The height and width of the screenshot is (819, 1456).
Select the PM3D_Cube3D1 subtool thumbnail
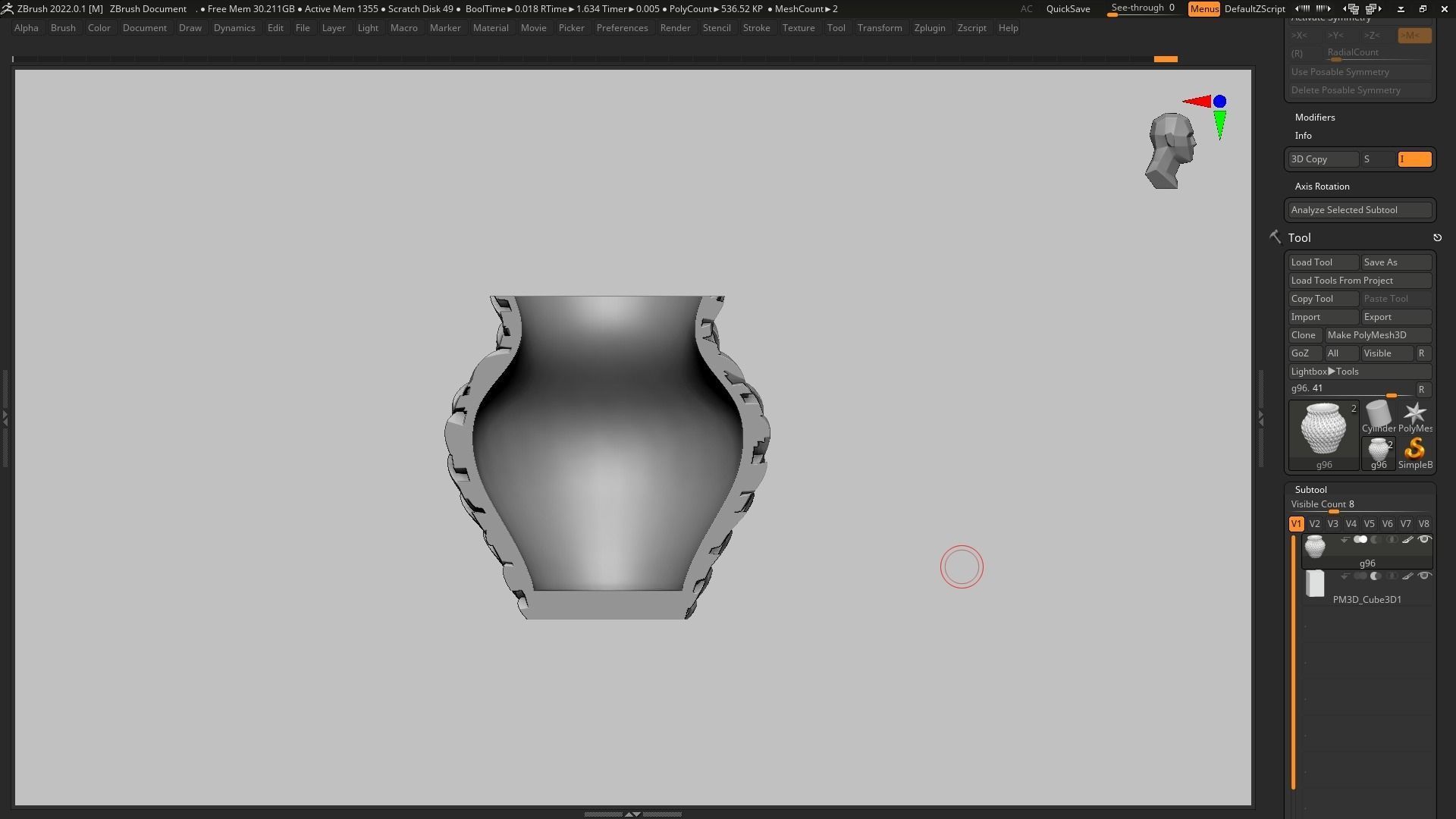[x=1315, y=584]
